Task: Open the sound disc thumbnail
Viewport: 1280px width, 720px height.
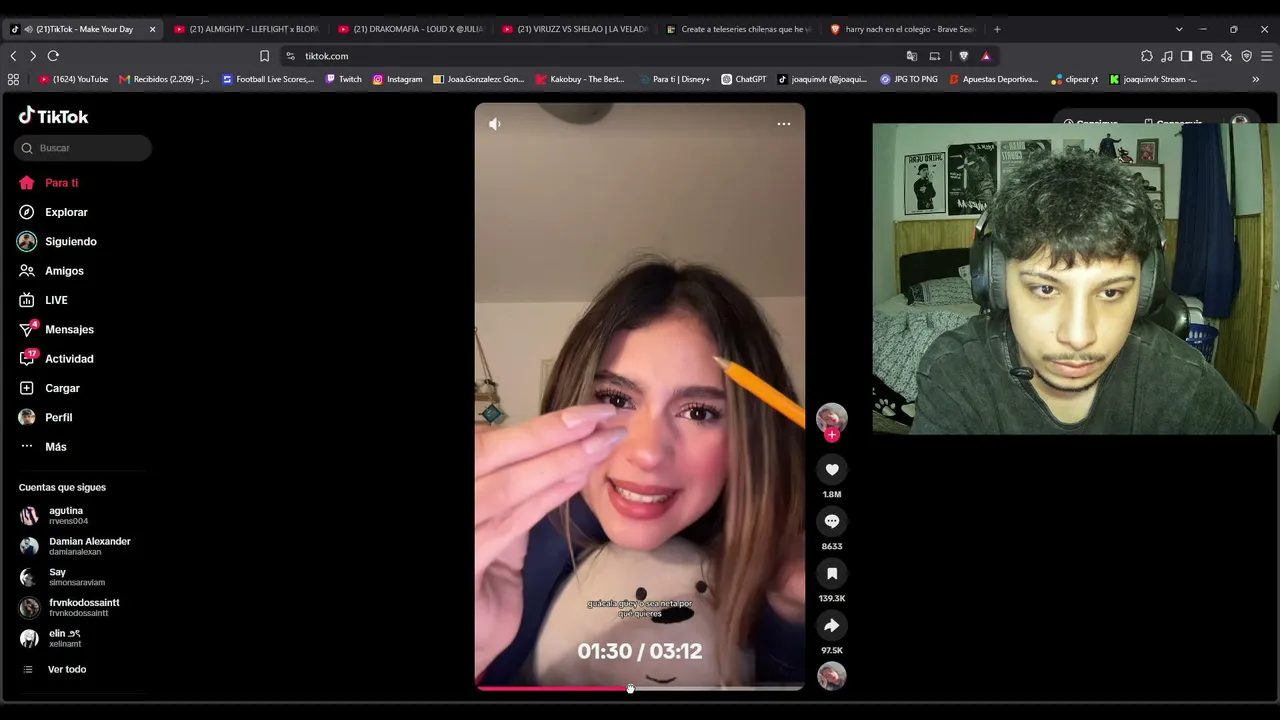Action: point(832,676)
